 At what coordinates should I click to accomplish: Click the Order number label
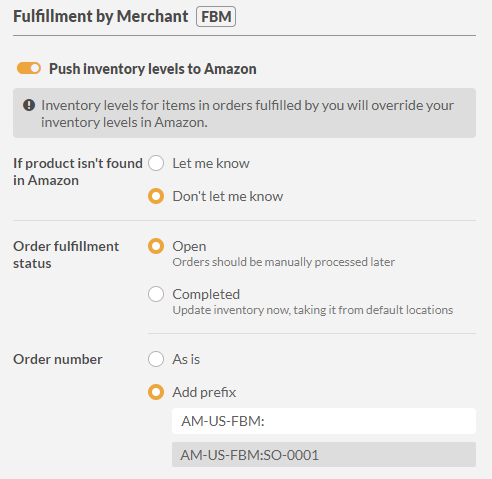58,359
